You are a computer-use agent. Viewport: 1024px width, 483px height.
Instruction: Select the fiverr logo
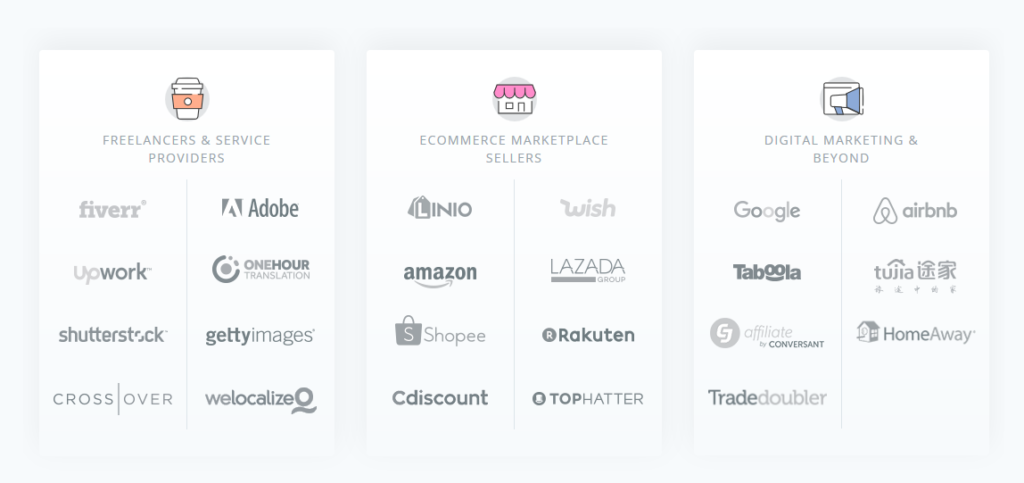[x=113, y=209]
